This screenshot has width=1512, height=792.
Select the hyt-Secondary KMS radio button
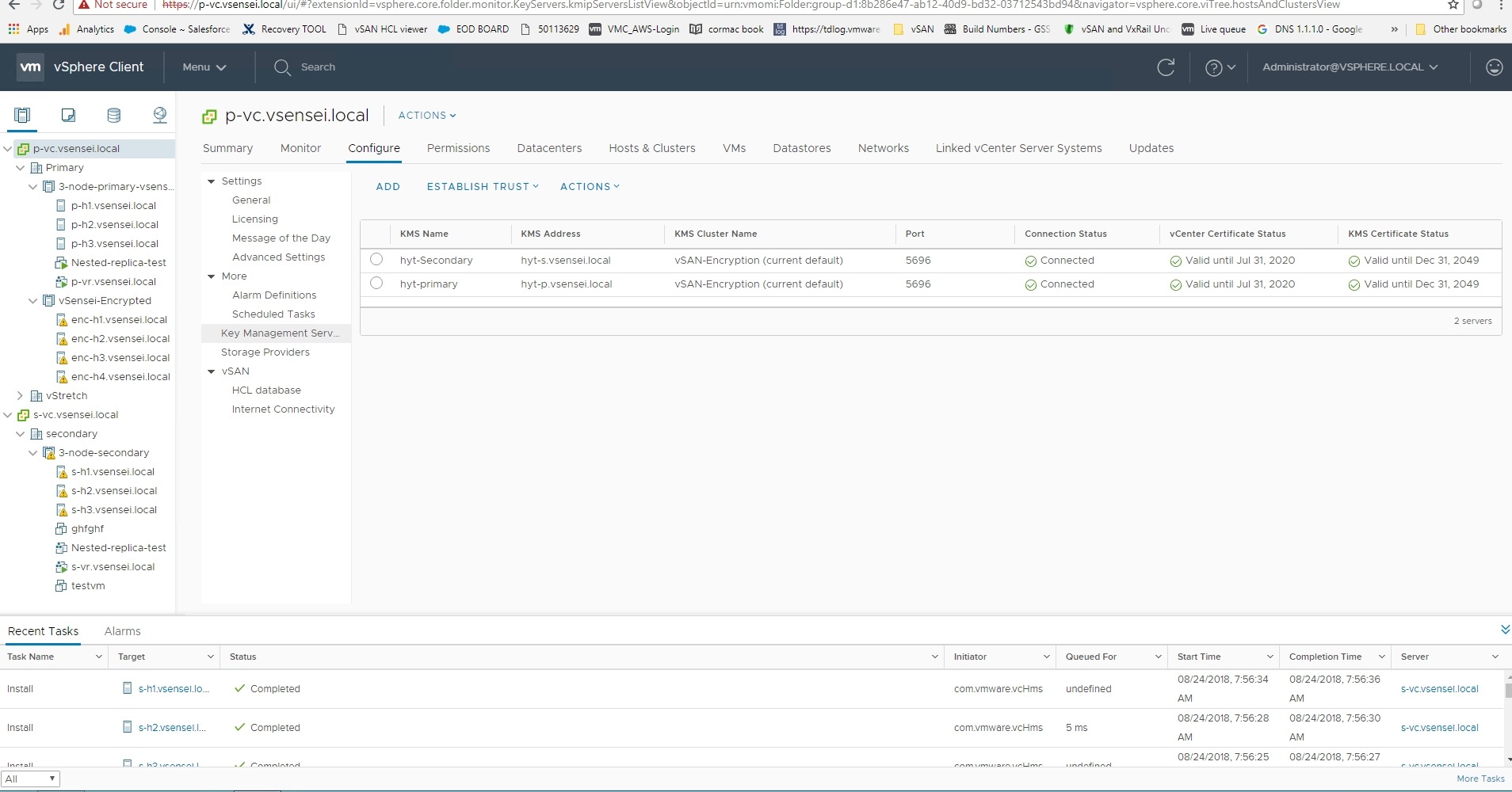point(376,260)
